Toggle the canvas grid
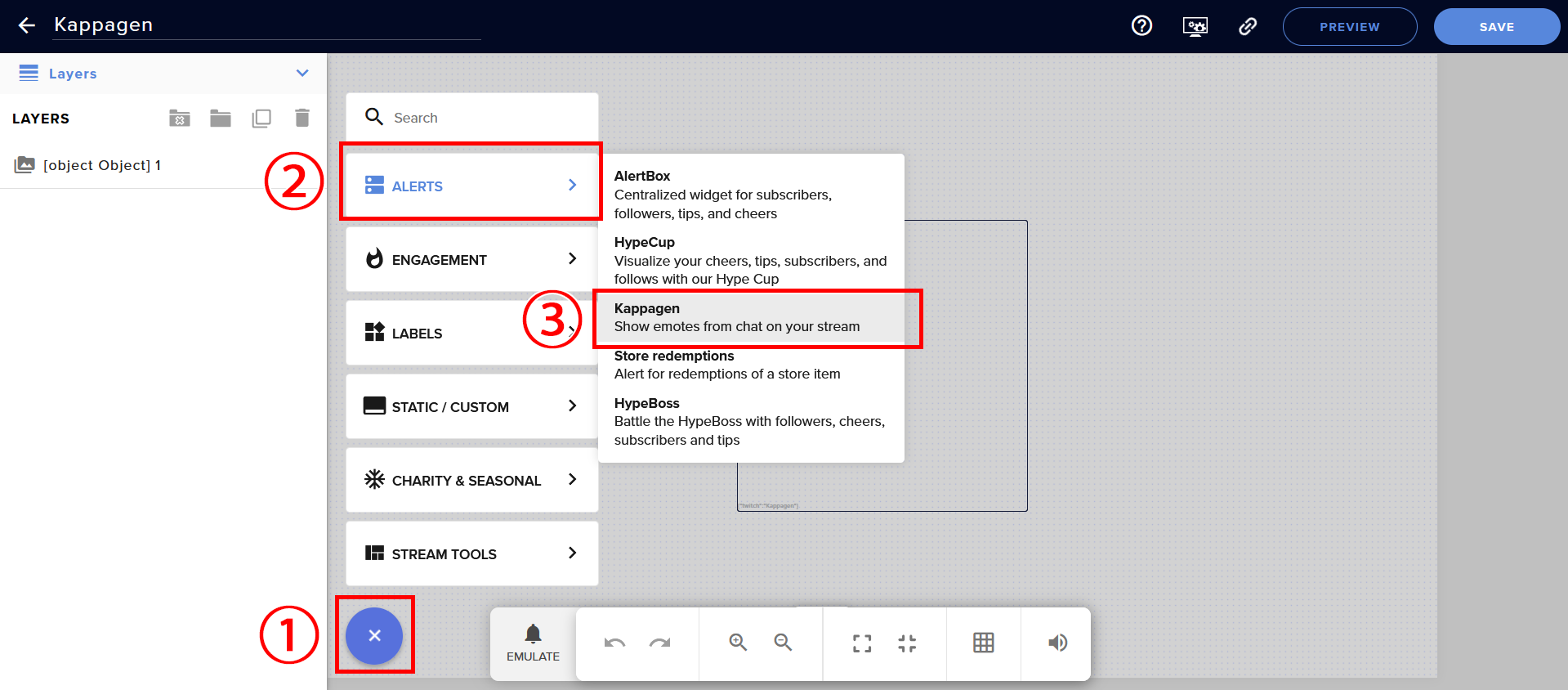The image size is (1568, 690). [x=984, y=643]
